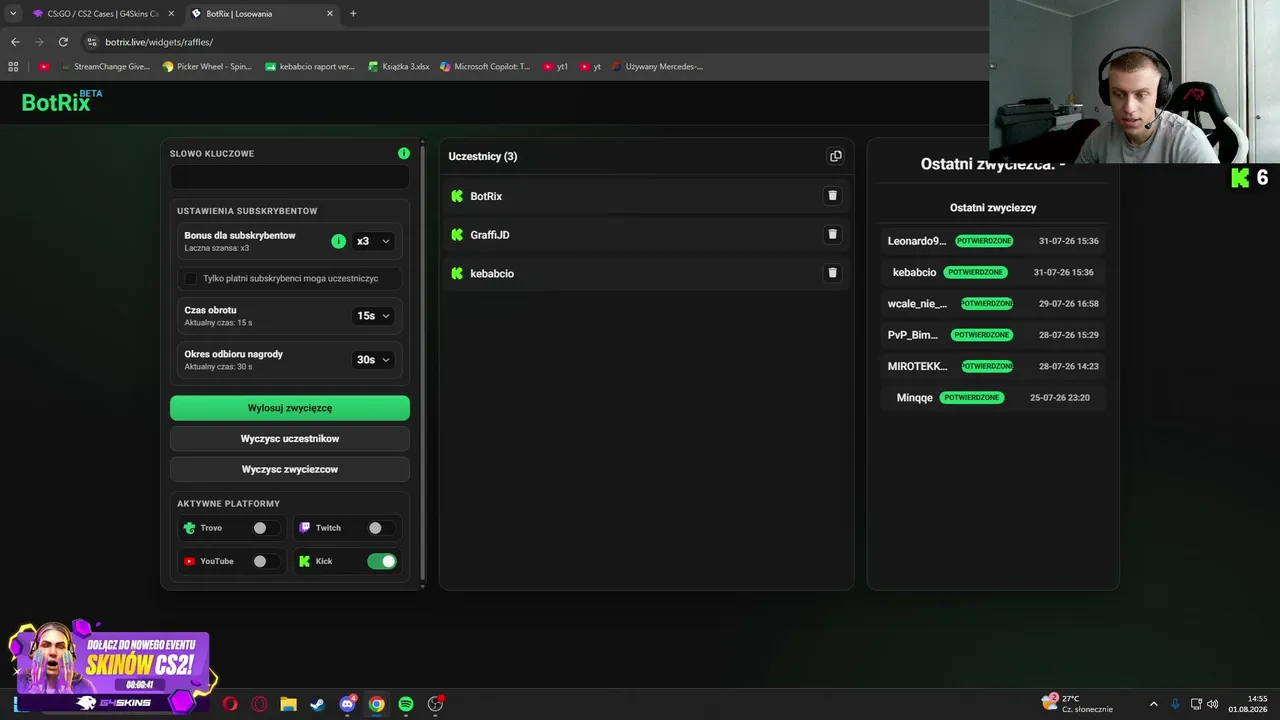The image size is (1280, 720).
Task: Click the Kick icon beside GraffiJD
Action: [457, 234]
